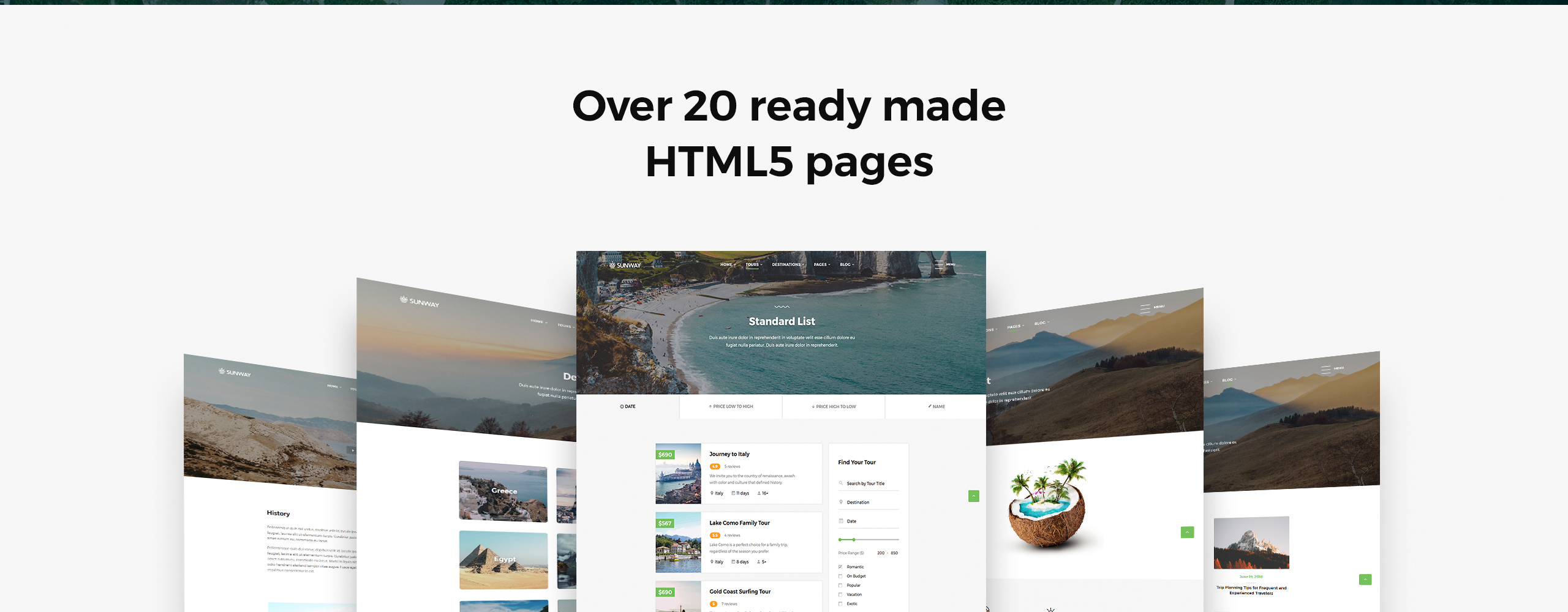1568x612 pixels.
Task: Open the Lake Como Family Tour title link
Action: tap(739, 523)
